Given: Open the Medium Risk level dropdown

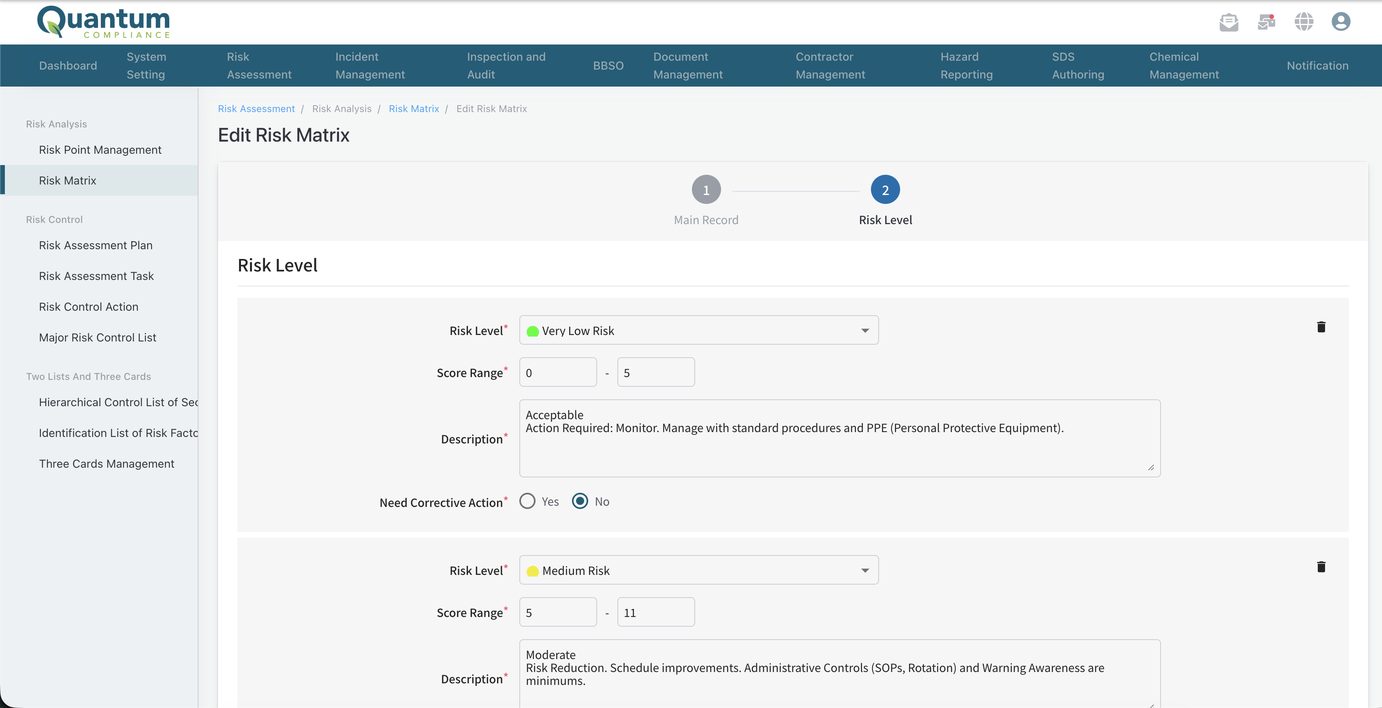Looking at the screenshot, I should 699,570.
